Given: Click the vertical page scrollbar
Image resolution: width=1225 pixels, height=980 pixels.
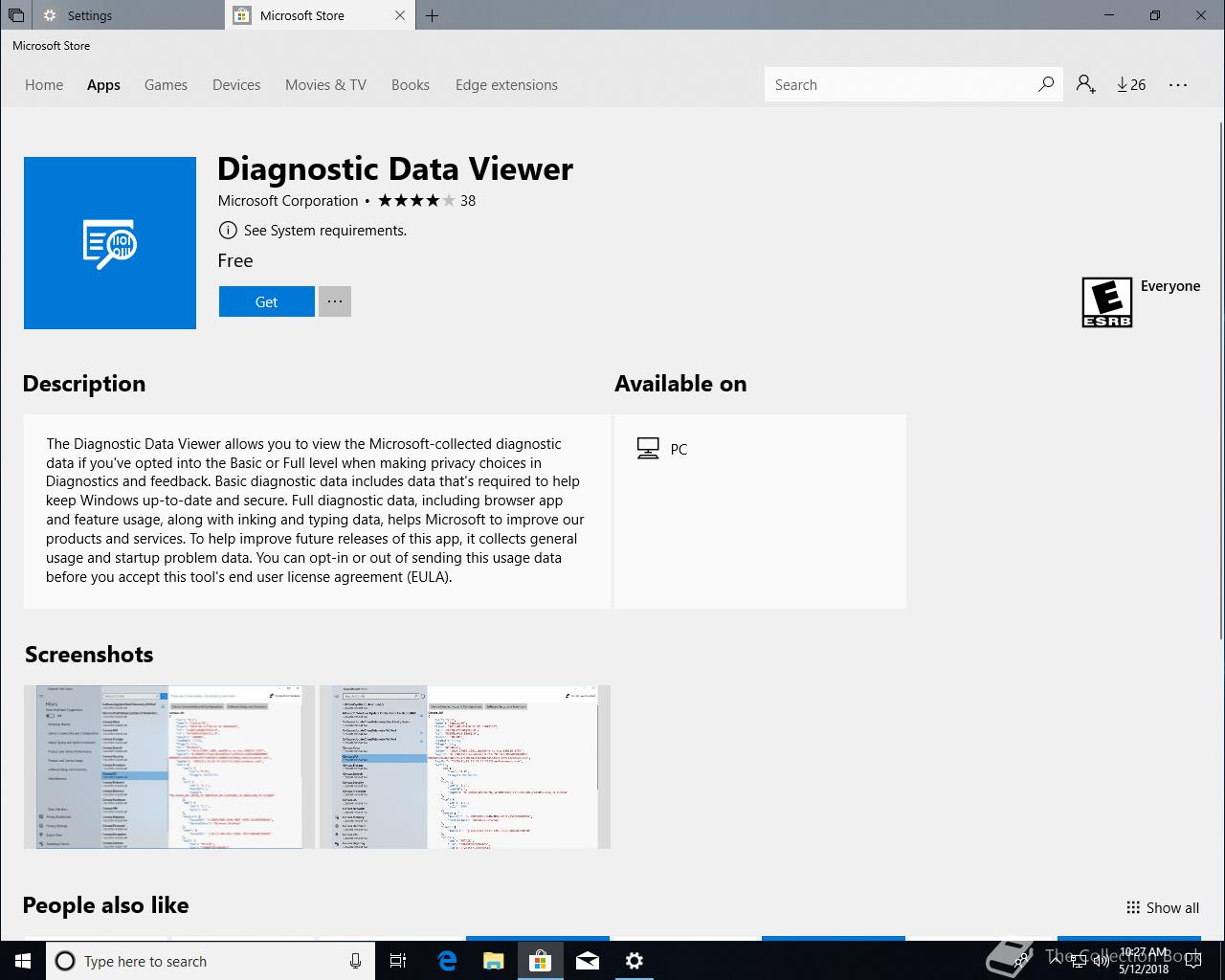Looking at the screenshot, I should [x=1220, y=383].
